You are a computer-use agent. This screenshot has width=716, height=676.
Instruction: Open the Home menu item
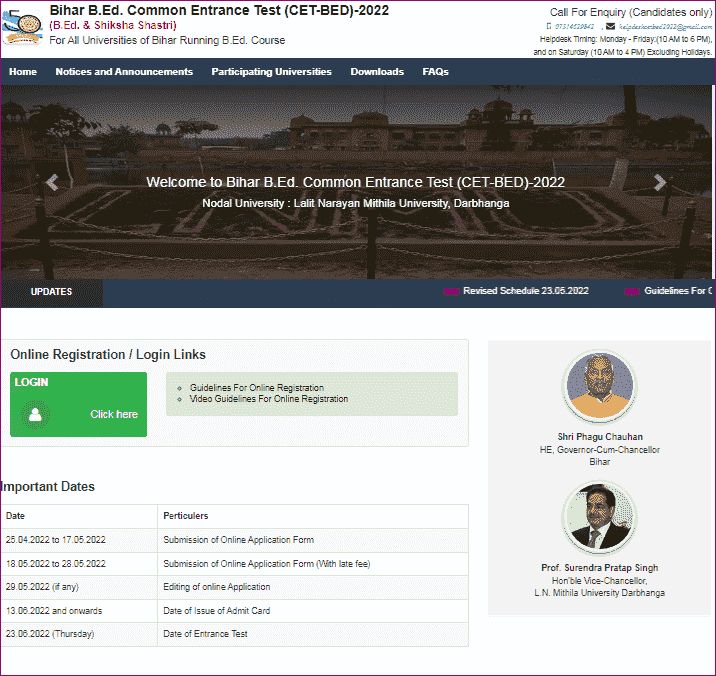click(23, 72)
